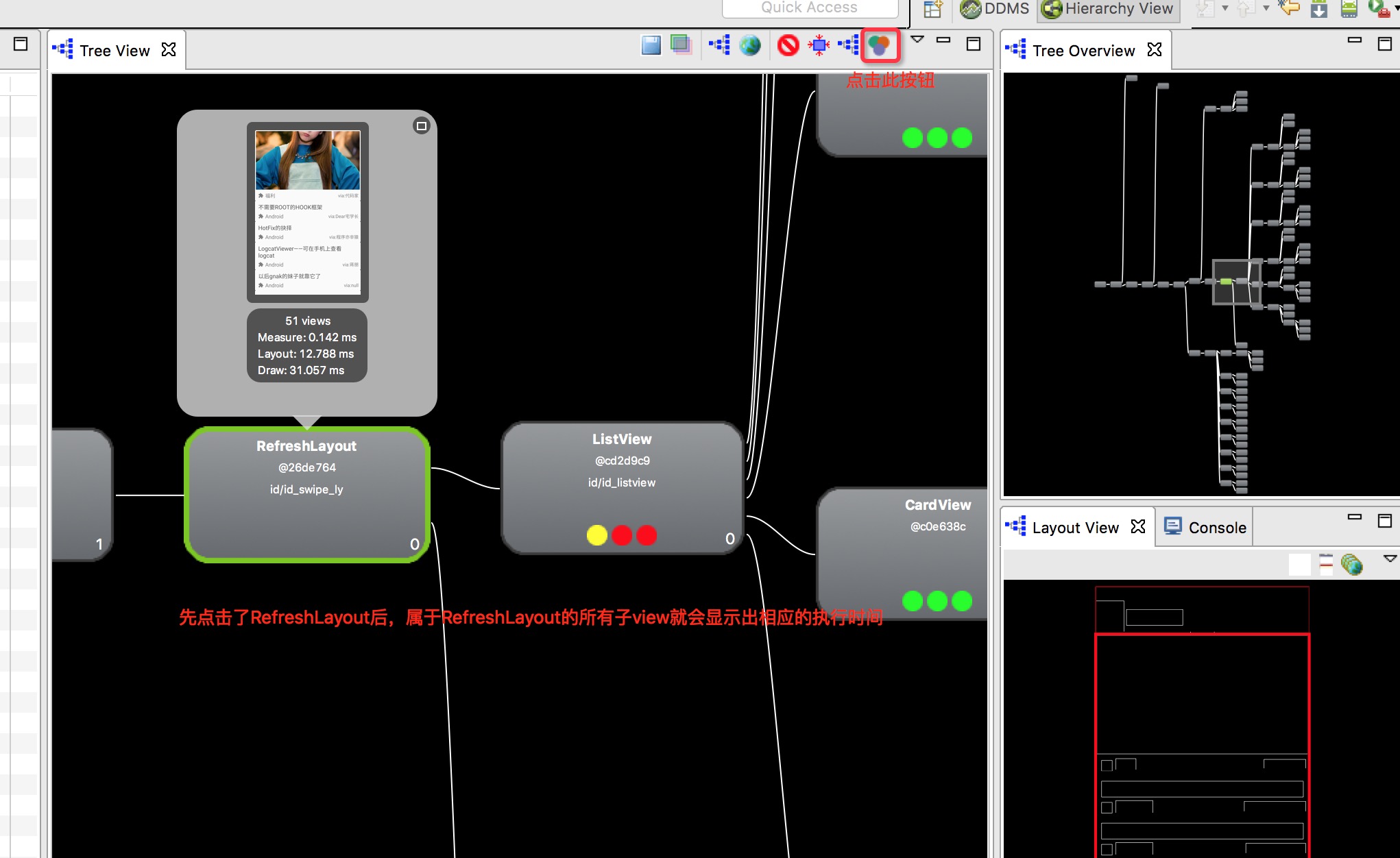1400x858 pixels.
Task: Click the left sidebar panel maximize icon
Action: pyautogui.click(x=21, y=44)
